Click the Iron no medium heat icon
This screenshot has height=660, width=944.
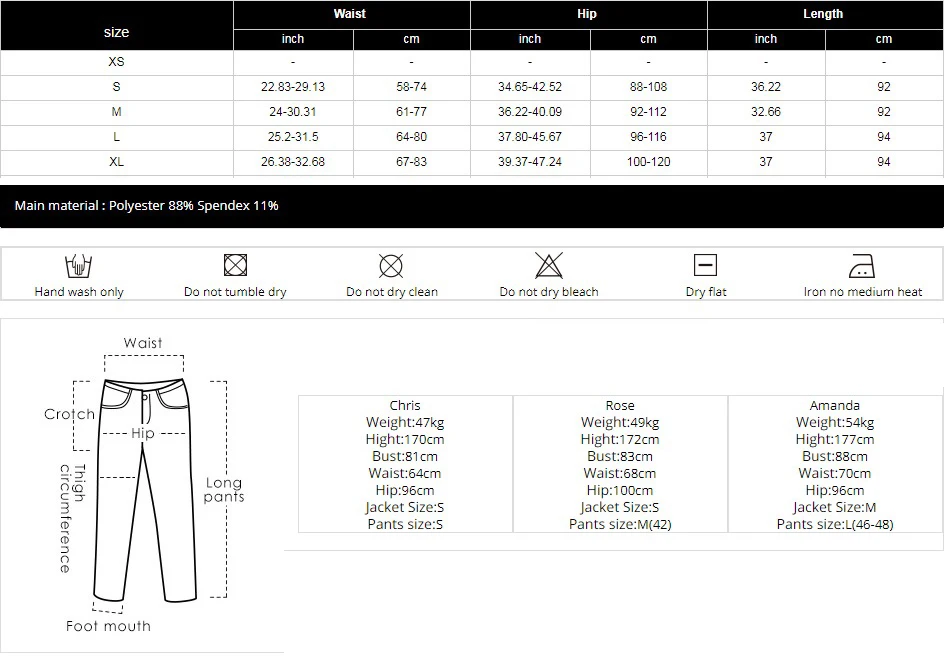pos(862,266)
